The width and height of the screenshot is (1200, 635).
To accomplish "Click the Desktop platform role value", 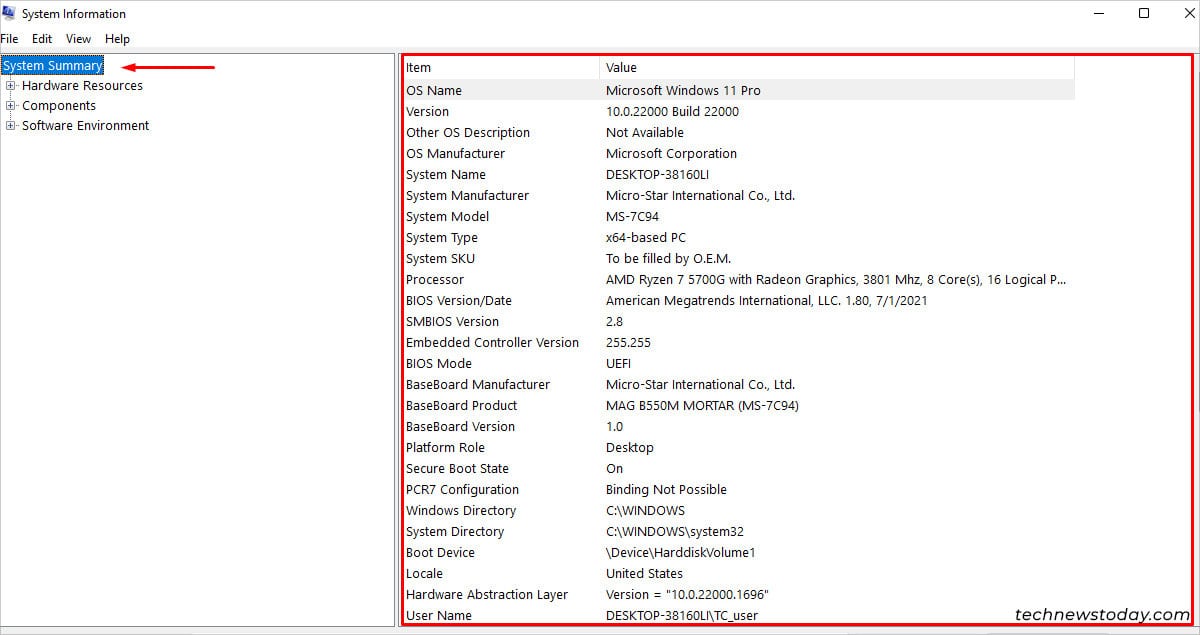I will tap(630, 447).
